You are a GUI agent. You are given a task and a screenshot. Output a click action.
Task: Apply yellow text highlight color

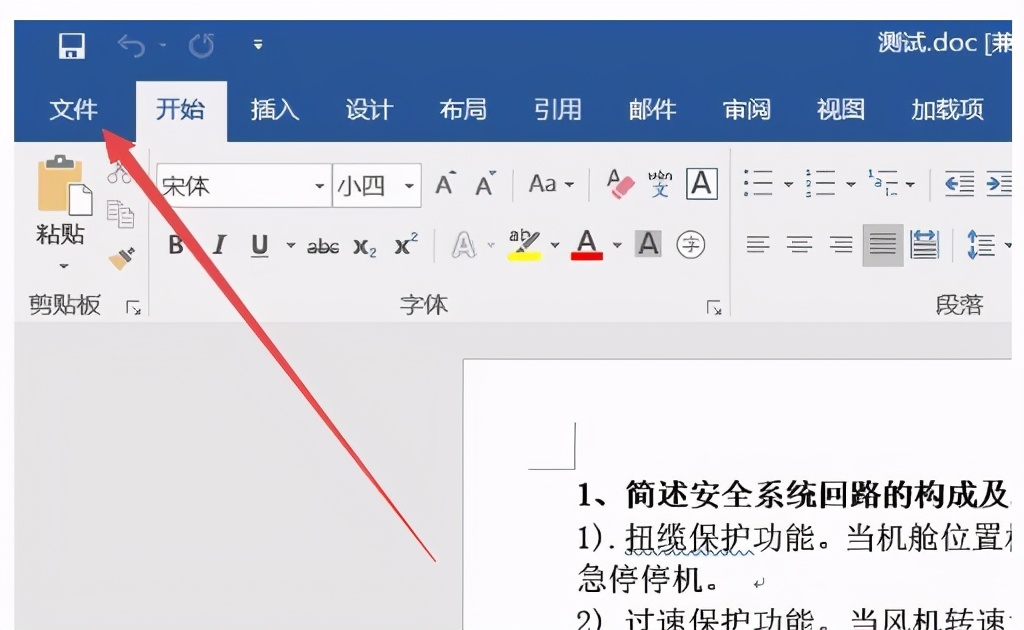point(522,243)
